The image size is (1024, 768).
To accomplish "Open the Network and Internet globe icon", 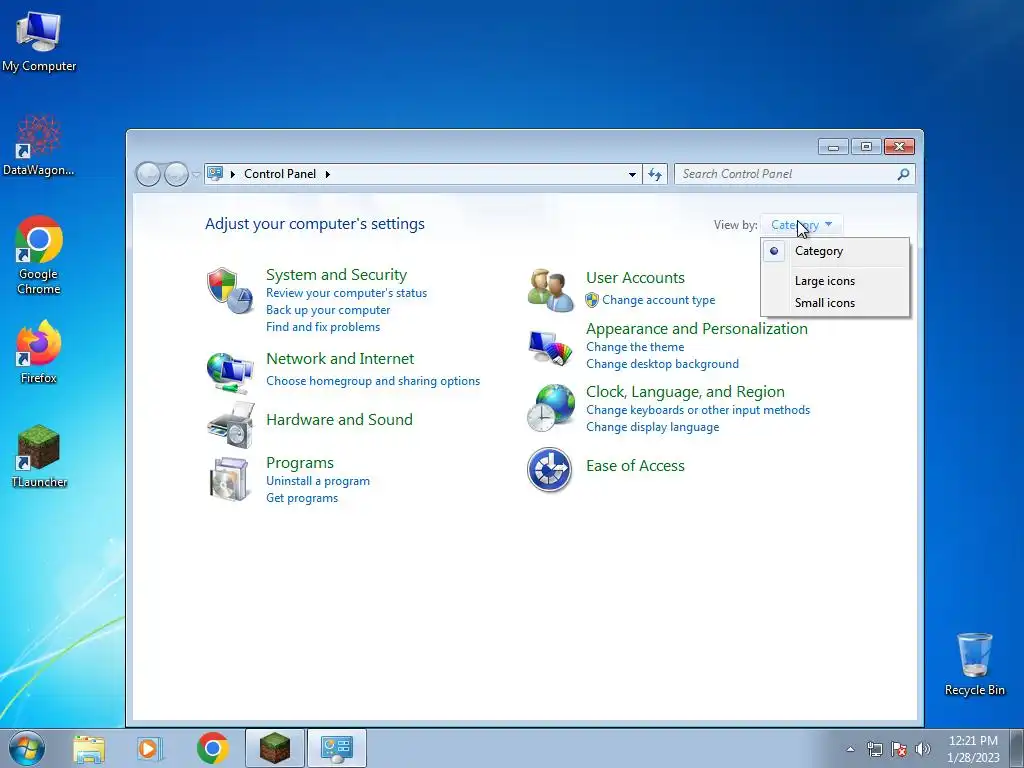I will (229, 373).
